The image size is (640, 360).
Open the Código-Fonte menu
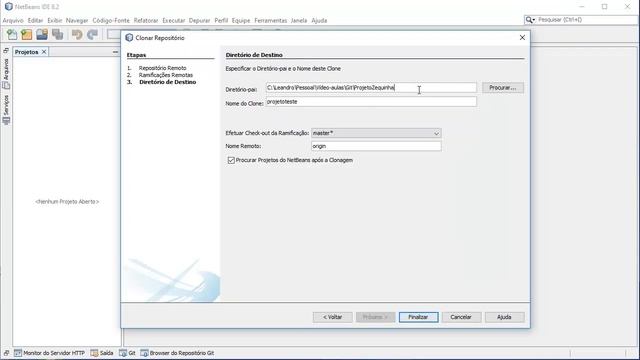tap(111, 20)
